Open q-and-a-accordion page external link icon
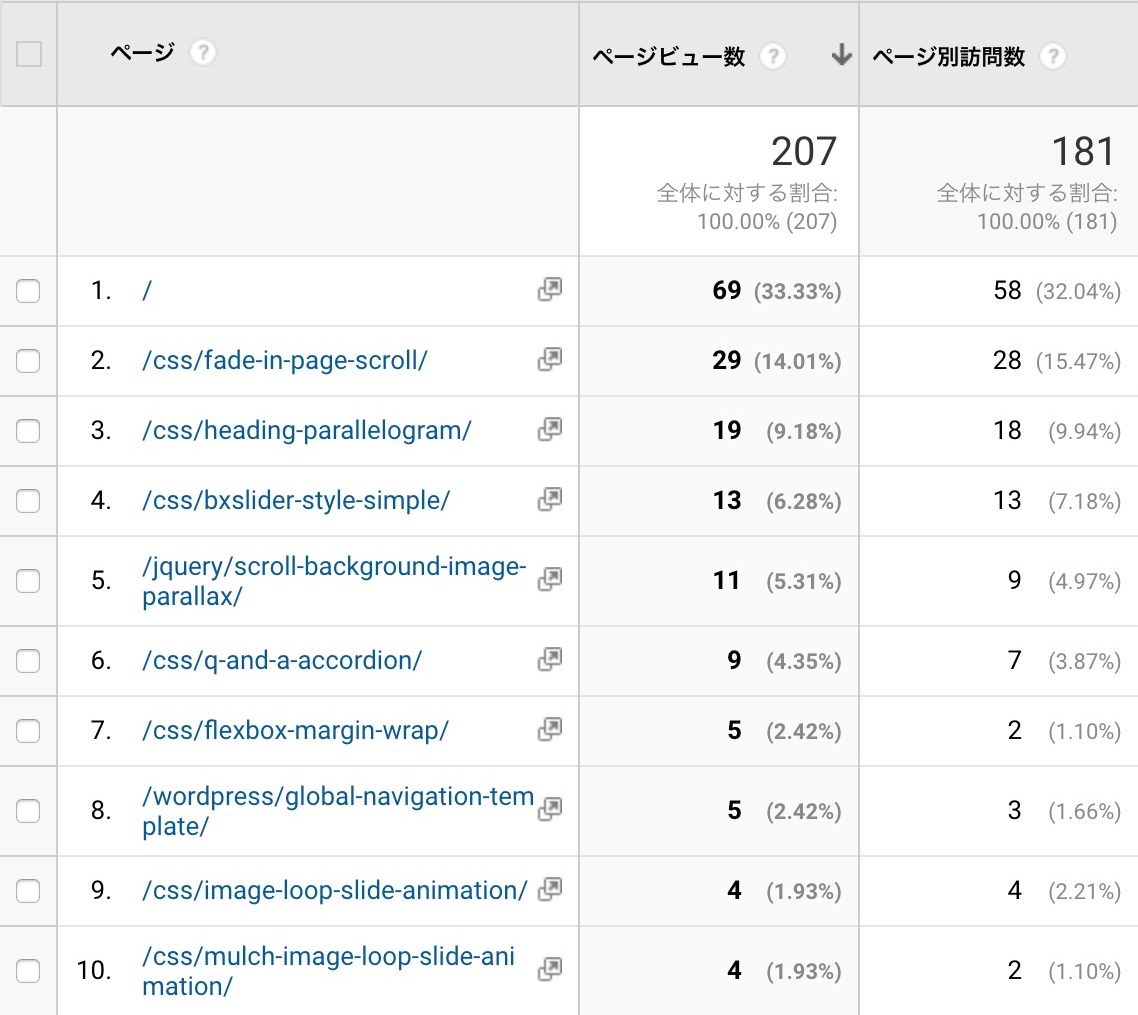The width and height of the screenshot is (1138, 1015). click(549, 659)
